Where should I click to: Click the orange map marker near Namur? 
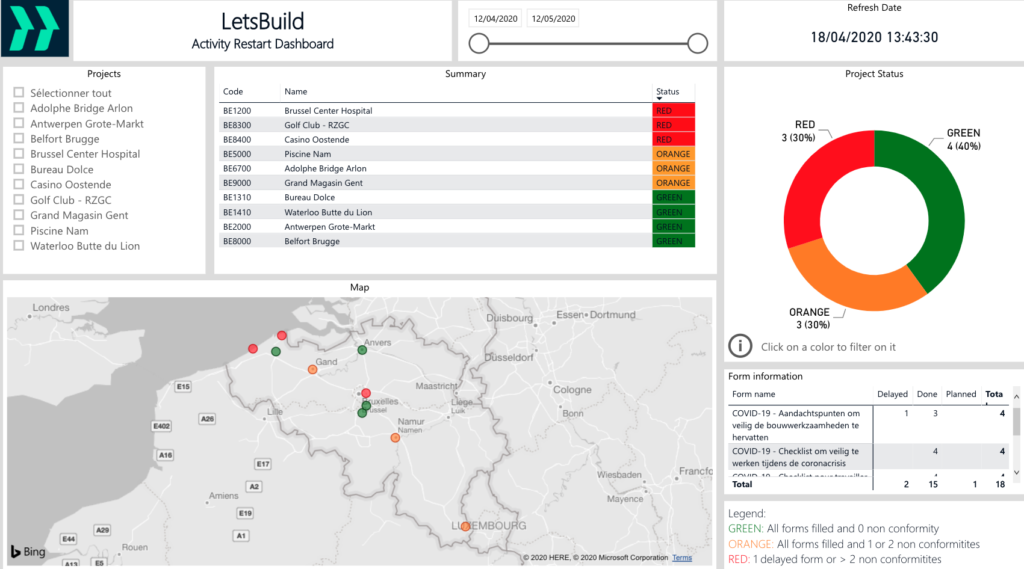(395, 438)
